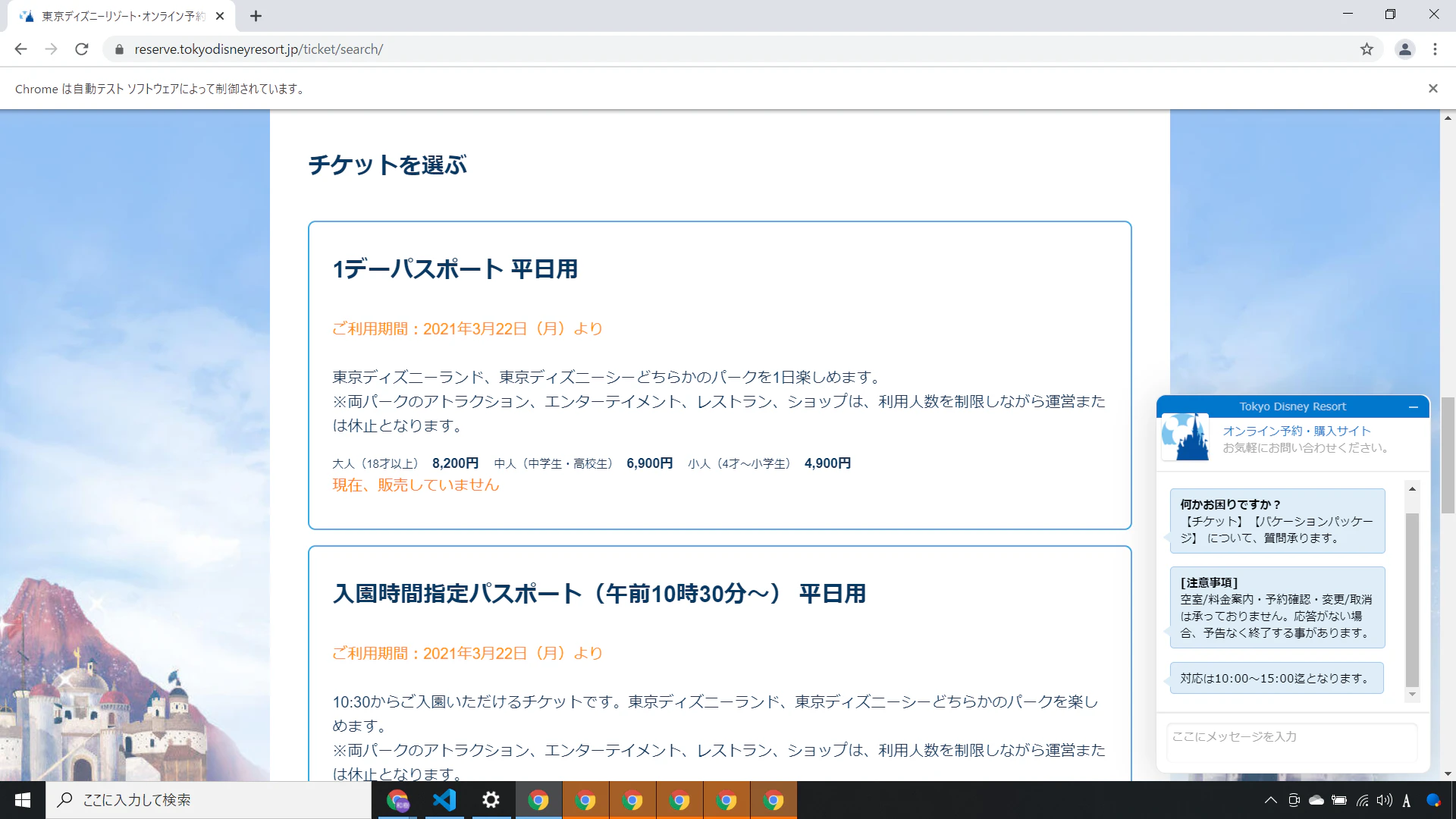The height and width of the screenshot is (819, 1456).
Task: Click the page scrollbar down arrow
Action: coord(1448,773)
